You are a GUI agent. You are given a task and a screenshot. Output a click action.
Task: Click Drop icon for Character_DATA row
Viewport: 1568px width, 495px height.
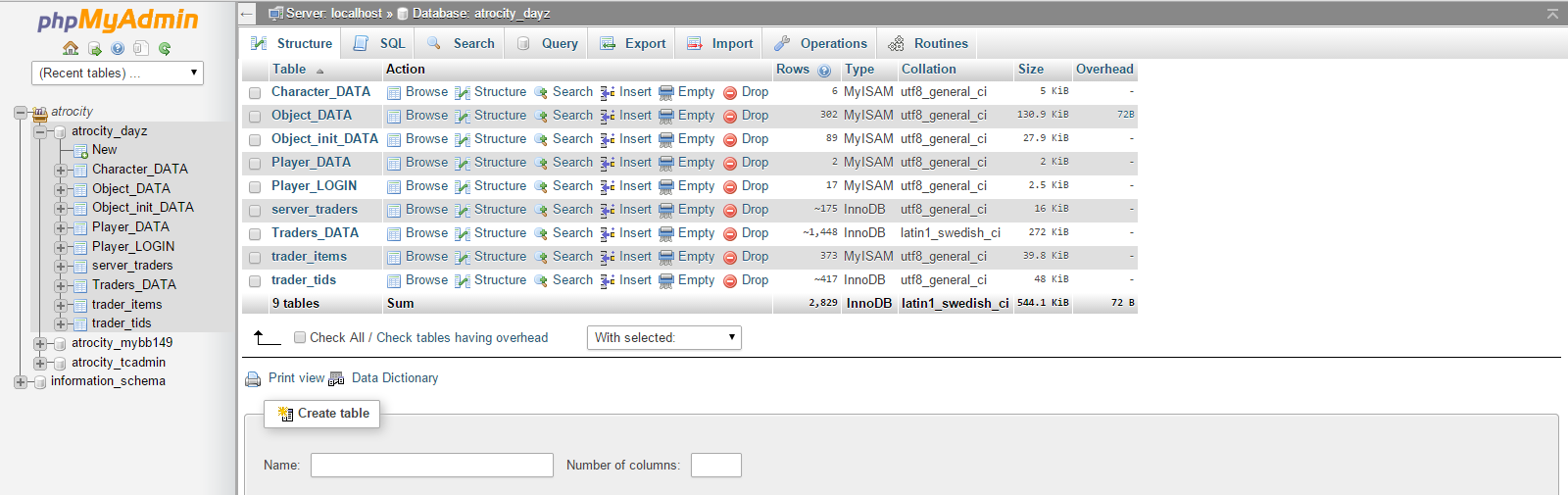[x=730, y=93]
